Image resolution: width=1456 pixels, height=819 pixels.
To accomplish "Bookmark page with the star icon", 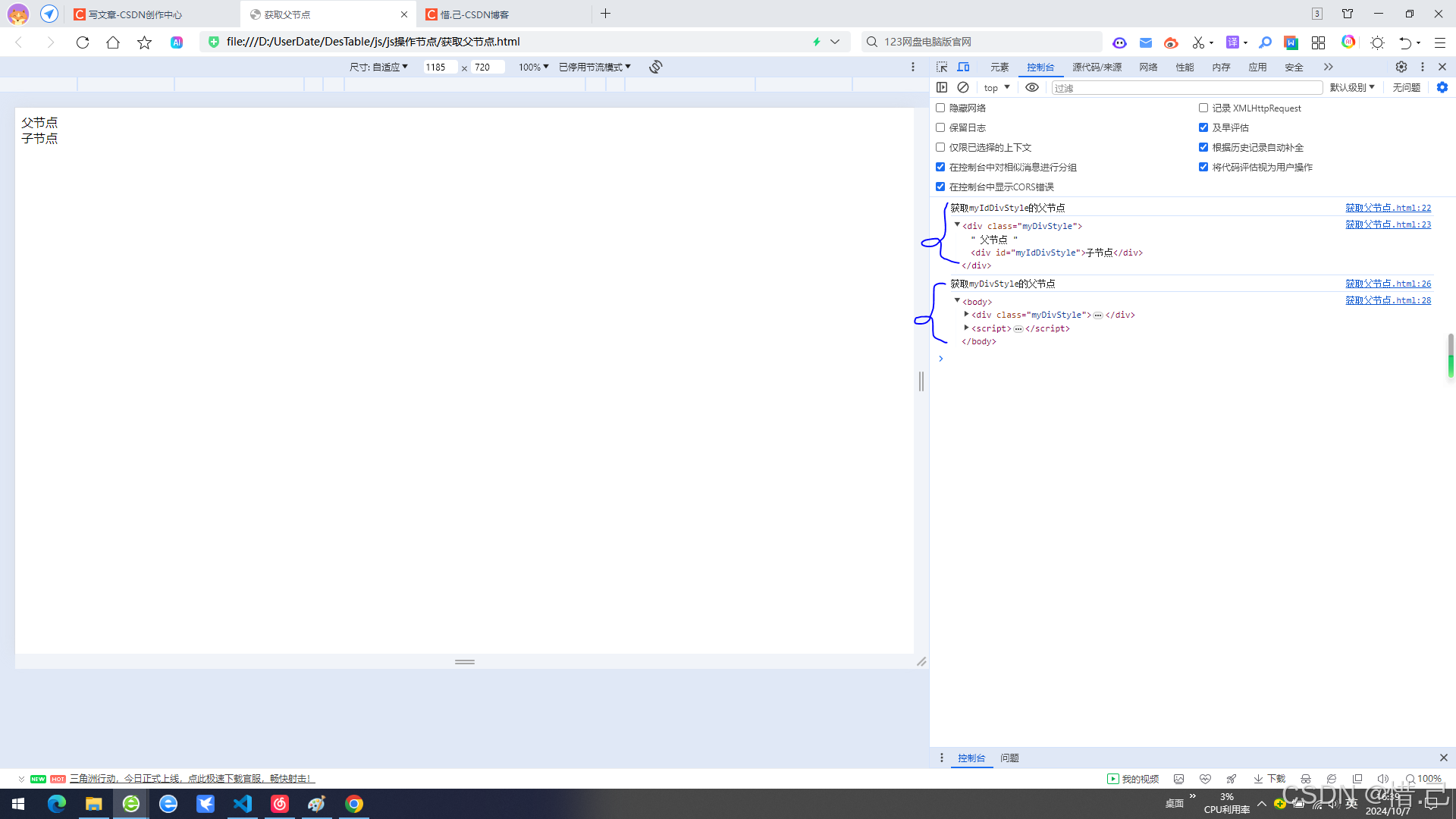I will (144, 42).
